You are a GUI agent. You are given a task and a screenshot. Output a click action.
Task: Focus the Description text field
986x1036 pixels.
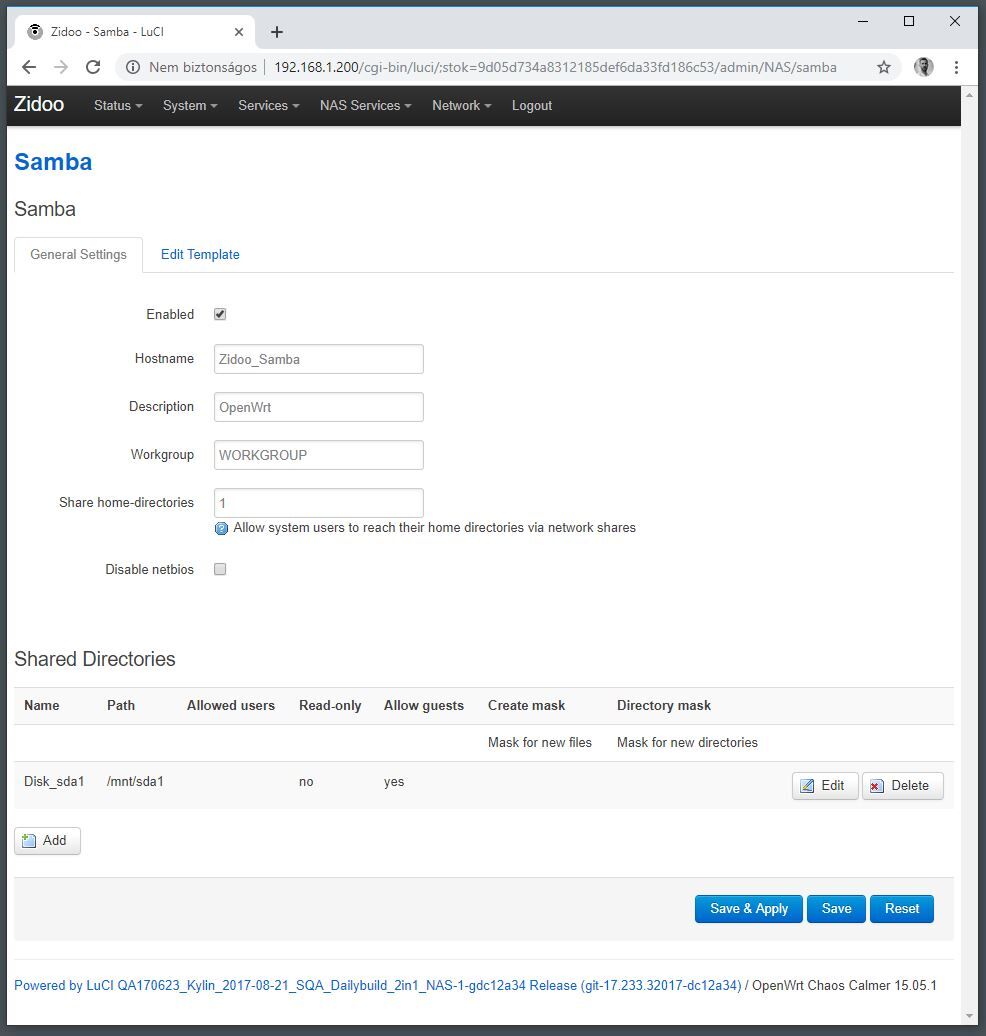(x=319, y=407)
